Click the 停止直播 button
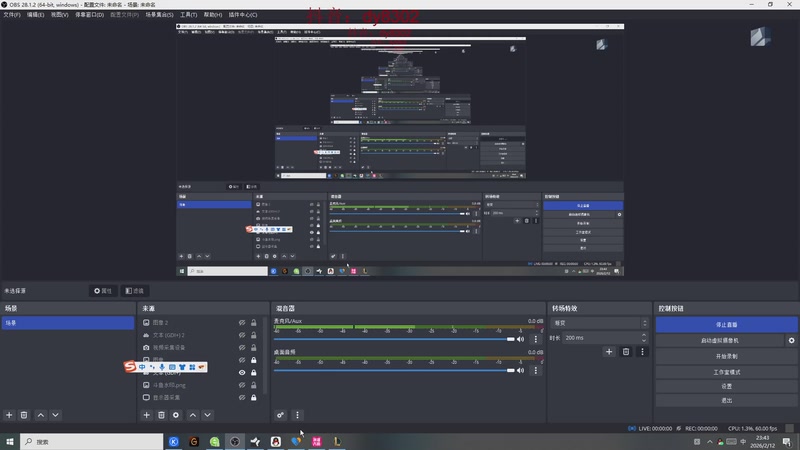Image resolution: width=800 pixels, height=450 pixels. 727,324
